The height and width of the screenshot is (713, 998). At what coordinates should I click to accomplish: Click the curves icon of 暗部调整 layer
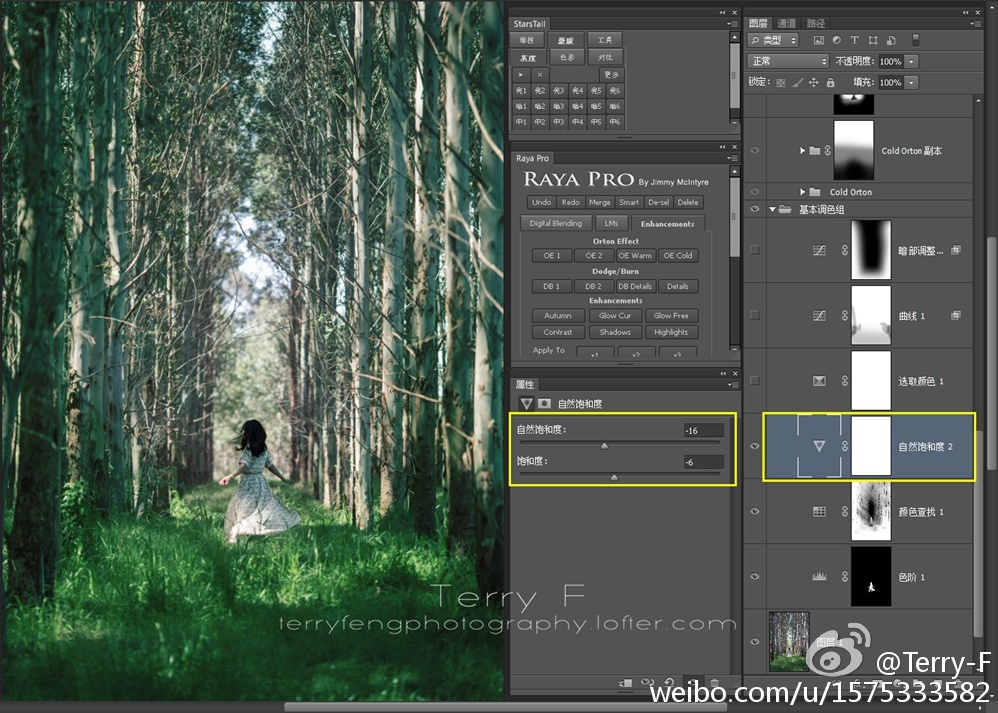coord(819,251)
